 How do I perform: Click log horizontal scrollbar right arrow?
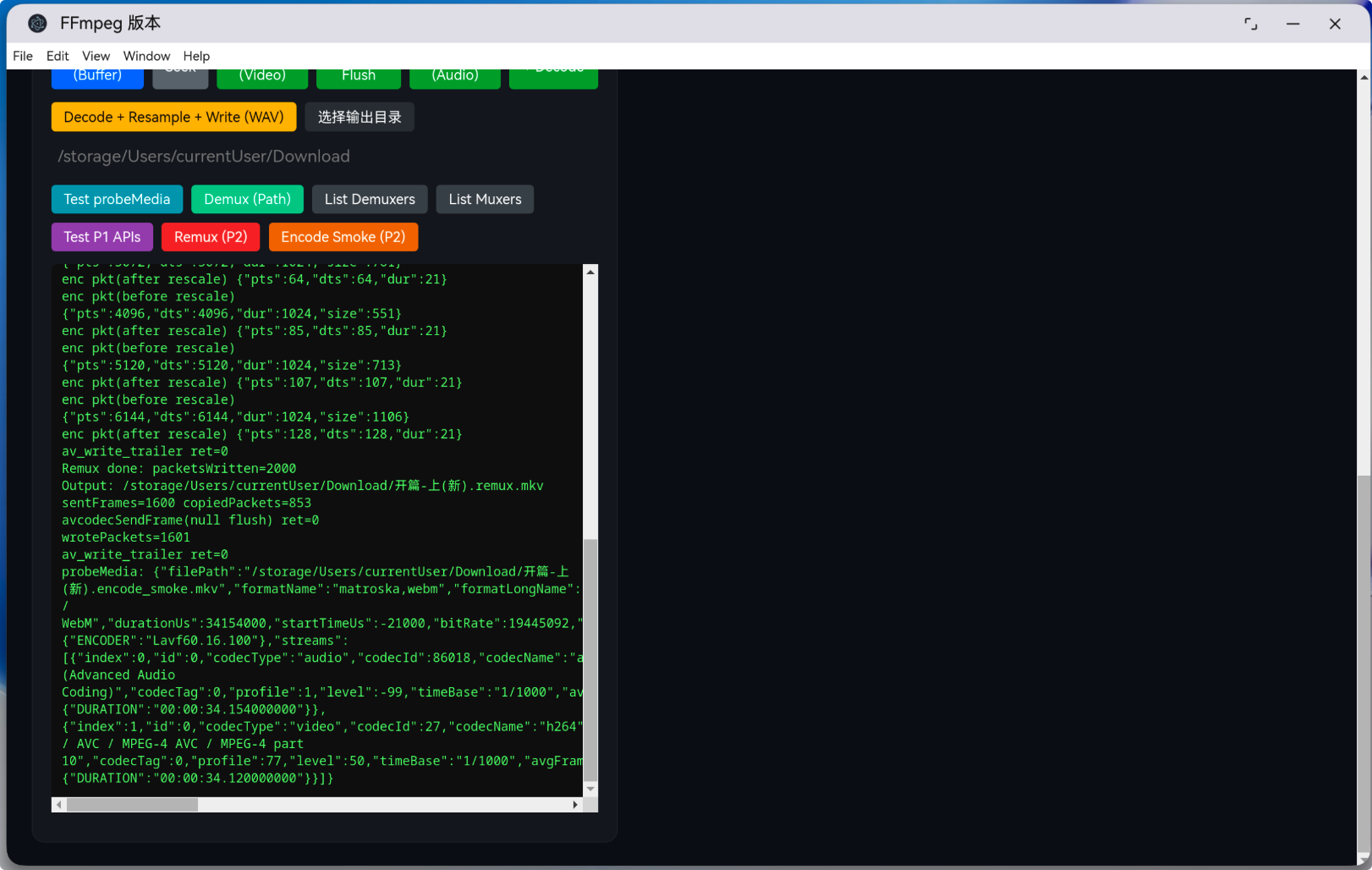coord(575,805)
